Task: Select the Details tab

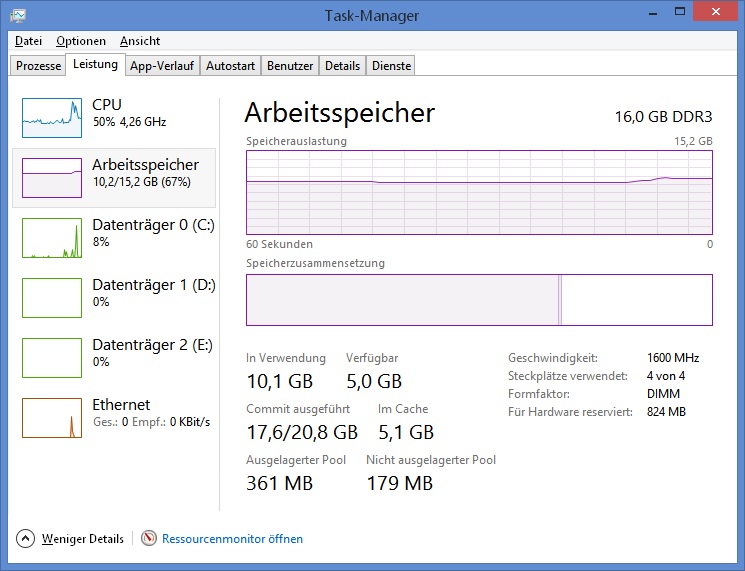Action: [x=342, y=66]
